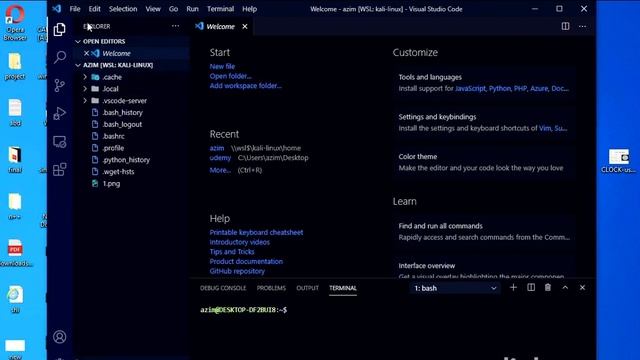Click the Color theme customize button
640x360 pixels.
(x=484, y=162)
